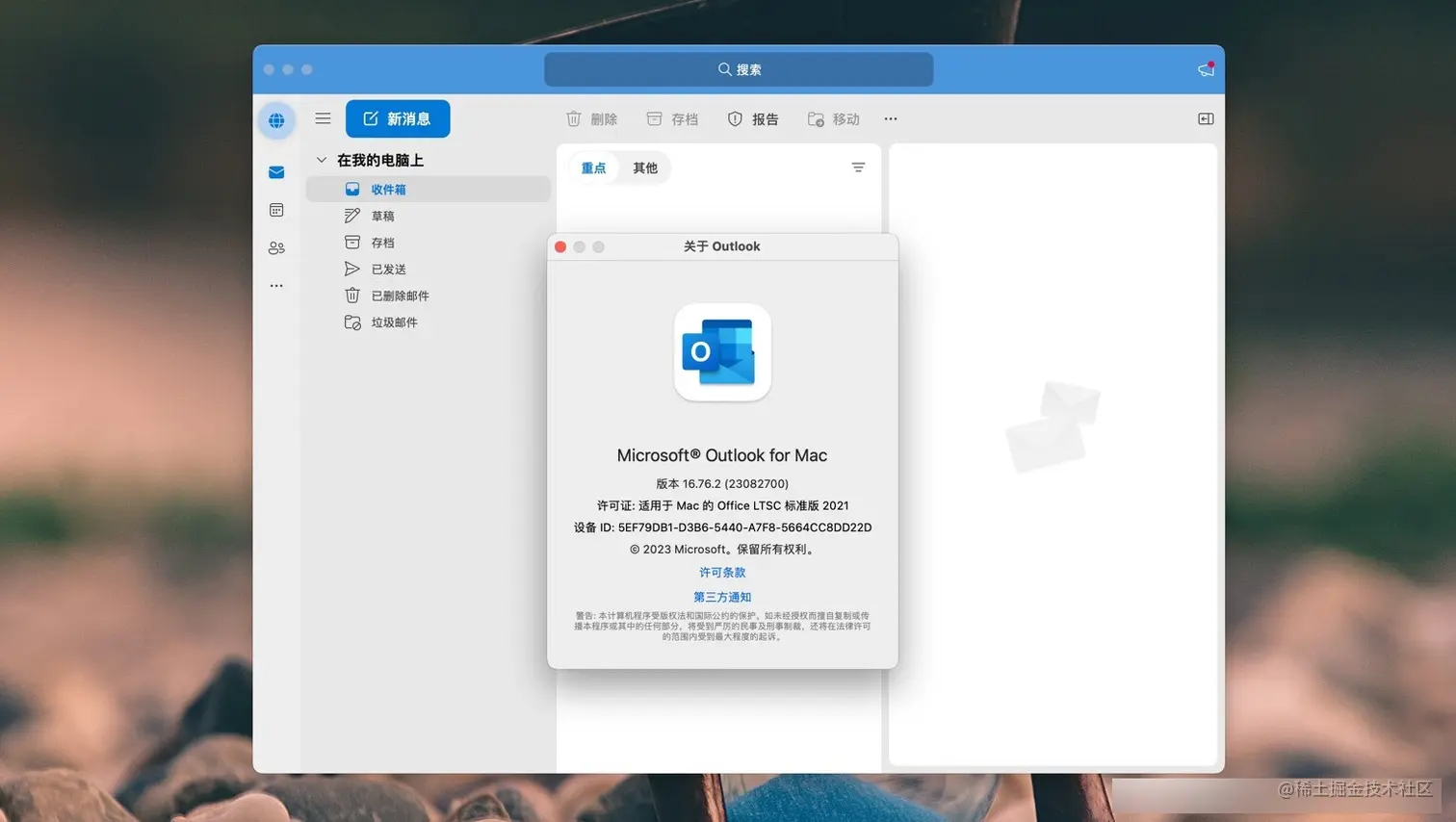Open the 许可条款 license terms link

[x=722, y=572]
